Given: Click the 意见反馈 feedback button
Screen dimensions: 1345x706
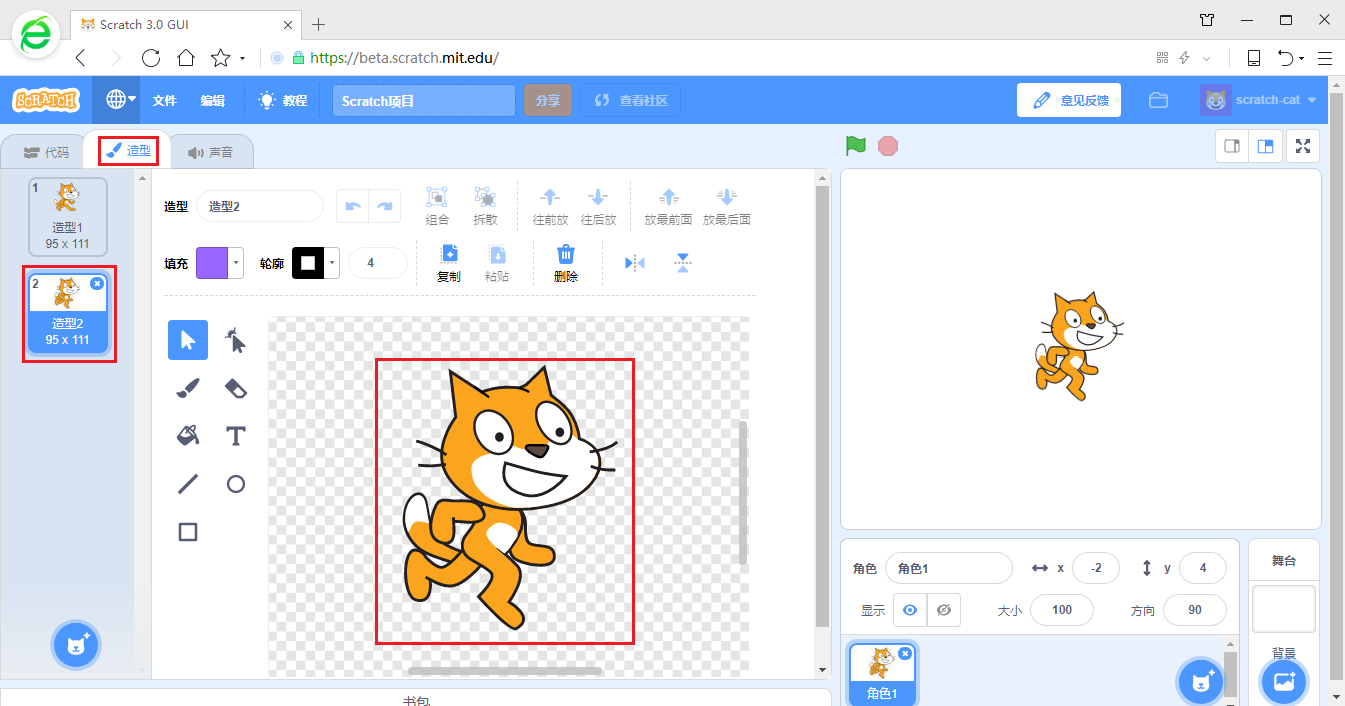Looking at the screenshot, I should (x=1069, y=100).
